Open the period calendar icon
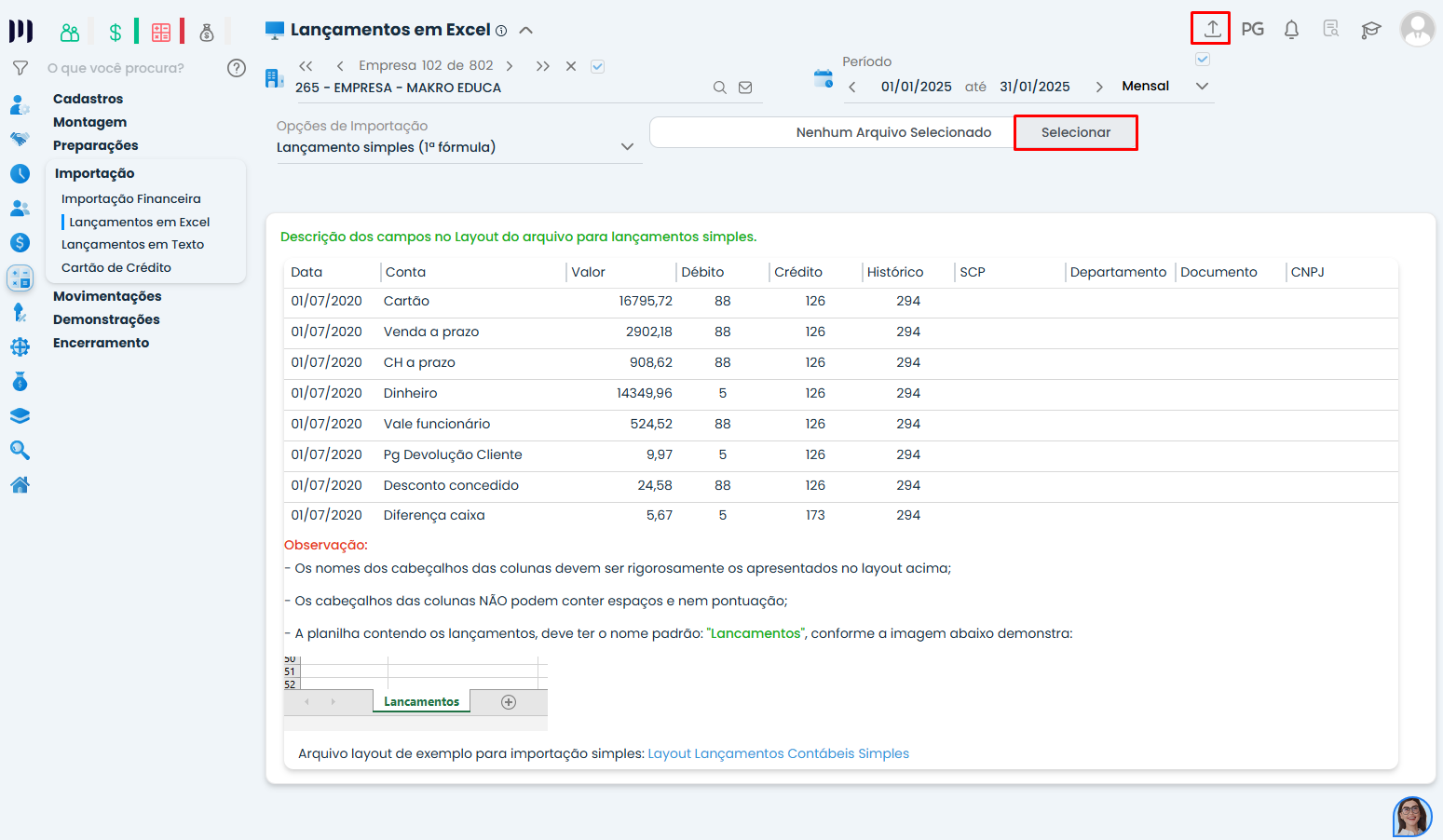The width and height of the screenshot is (1443, 840). tap(823, 79)
